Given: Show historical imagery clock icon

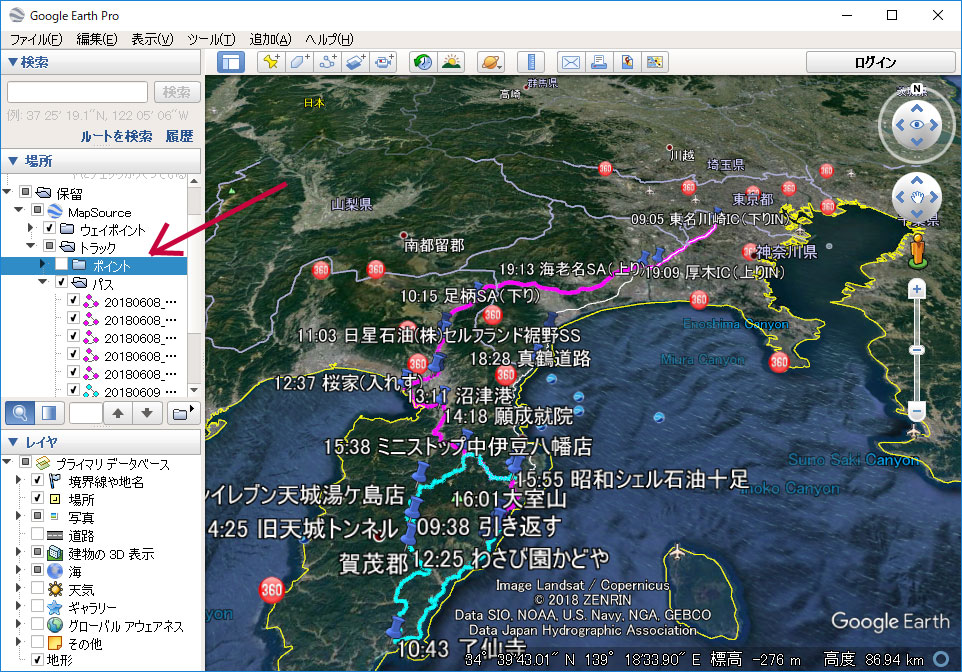Looking at the screenshot, I should (x=423, y=62).
